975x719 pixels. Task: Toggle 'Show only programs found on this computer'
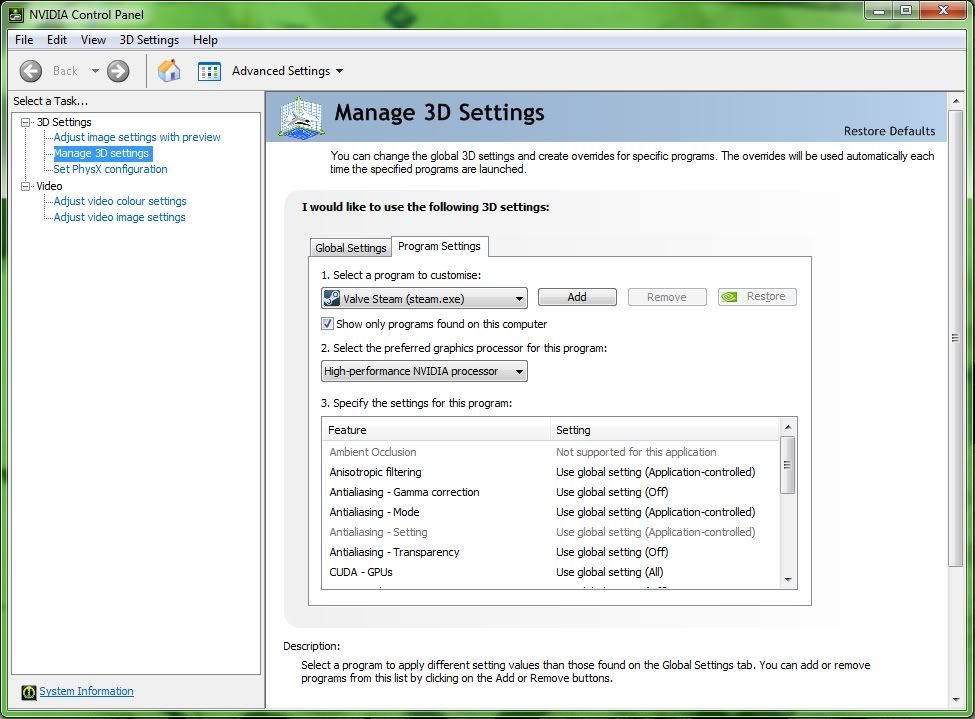point(327,323)
